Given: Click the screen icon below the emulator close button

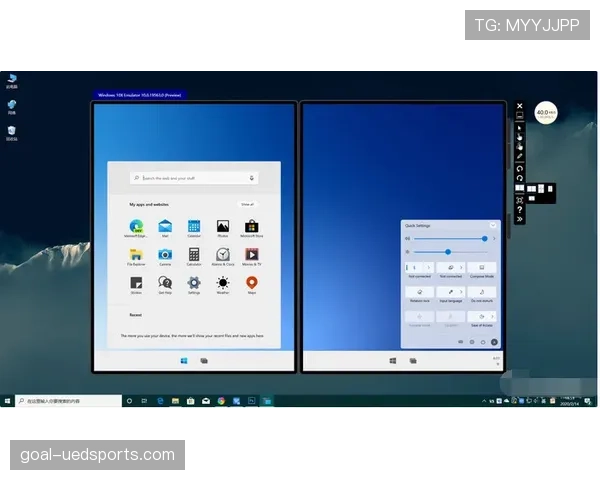Looking at the screenshot, I should [519, 115].
